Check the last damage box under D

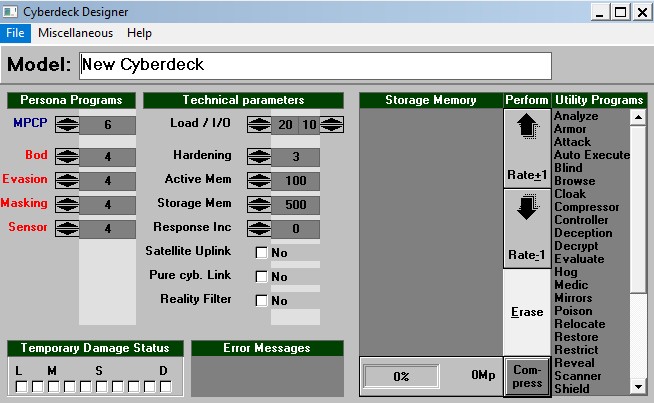(166, 386)
